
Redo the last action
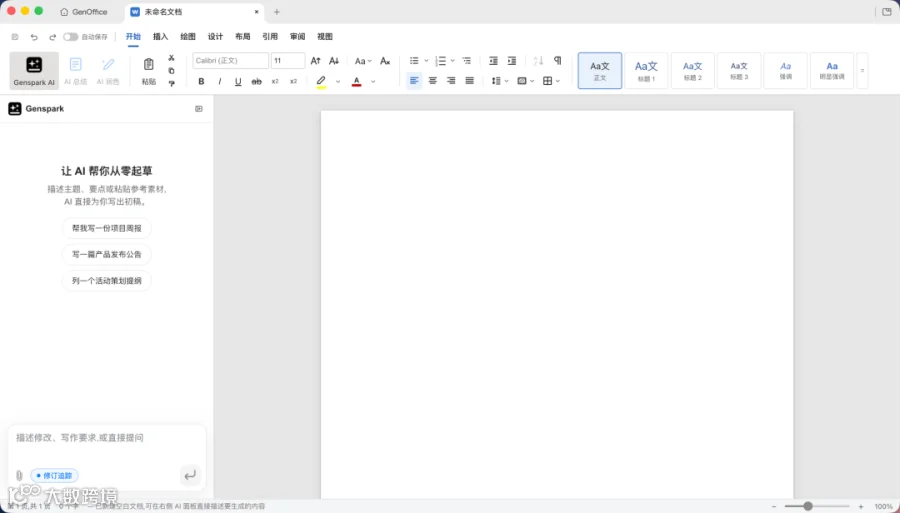pos(52,37)
